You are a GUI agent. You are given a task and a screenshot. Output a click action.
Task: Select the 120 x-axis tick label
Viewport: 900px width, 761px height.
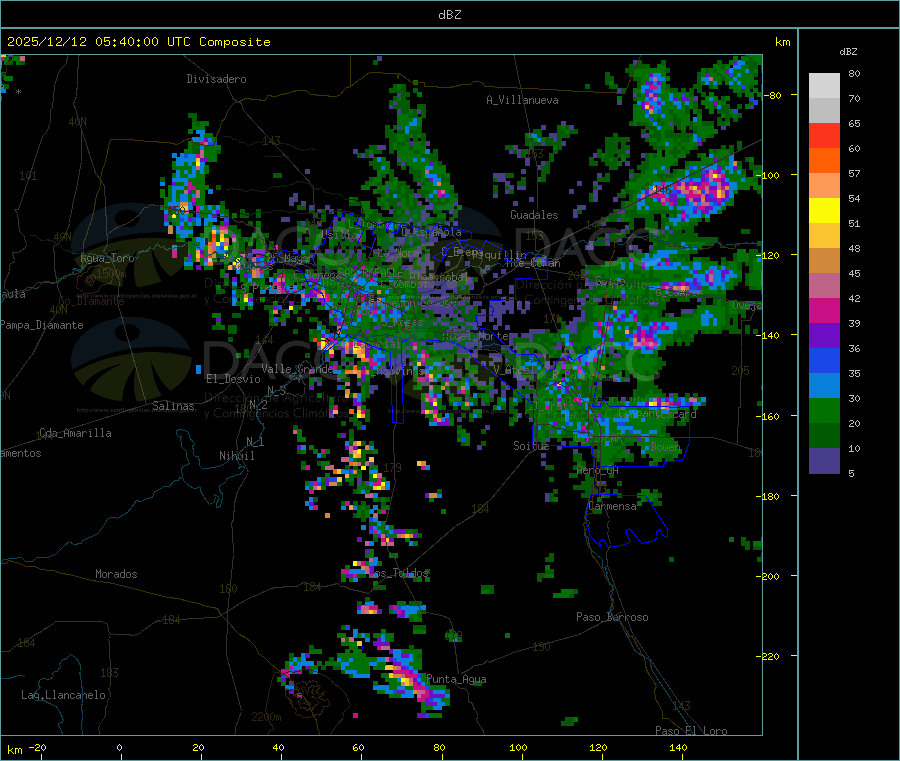coord(598,747)
